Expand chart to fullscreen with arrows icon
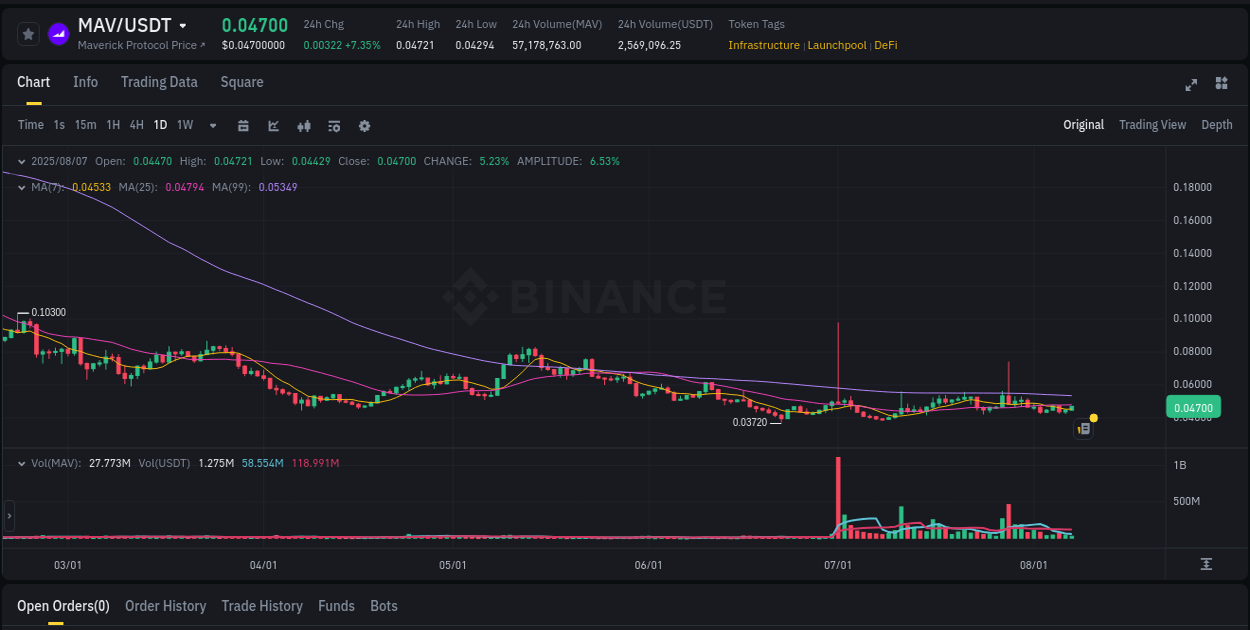 click(1191, 85)
